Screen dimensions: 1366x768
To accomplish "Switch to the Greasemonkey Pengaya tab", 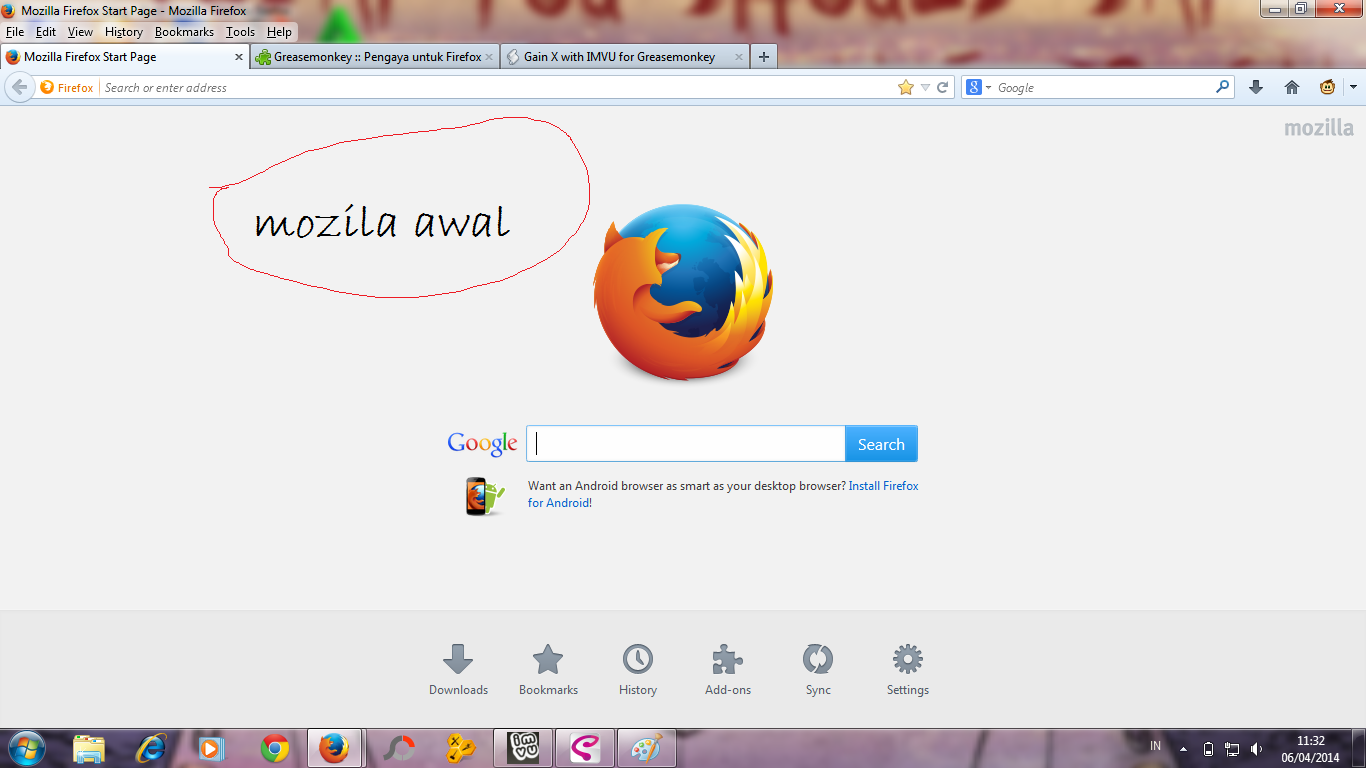I will pyautogui.click(x=374, y=57).
